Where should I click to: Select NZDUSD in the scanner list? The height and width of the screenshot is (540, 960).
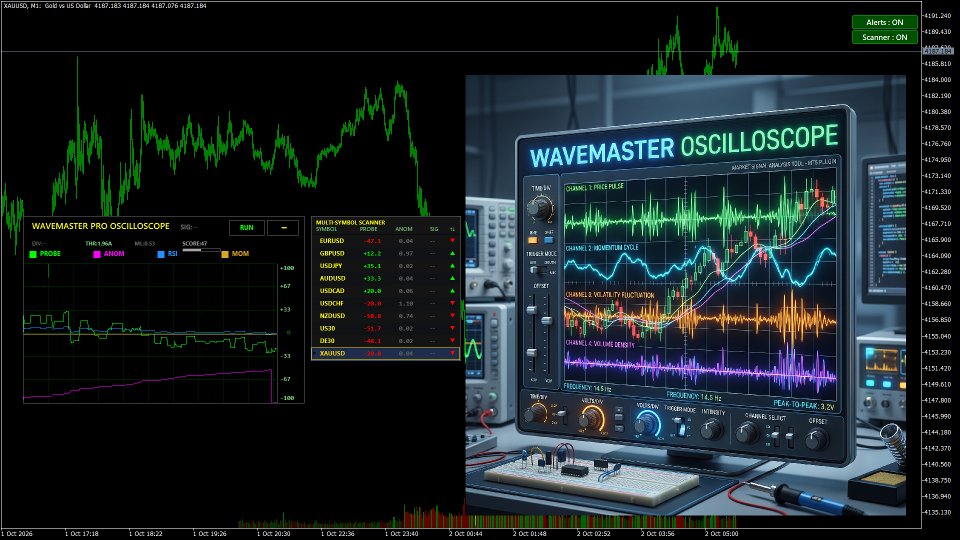(x=332, y=315)
